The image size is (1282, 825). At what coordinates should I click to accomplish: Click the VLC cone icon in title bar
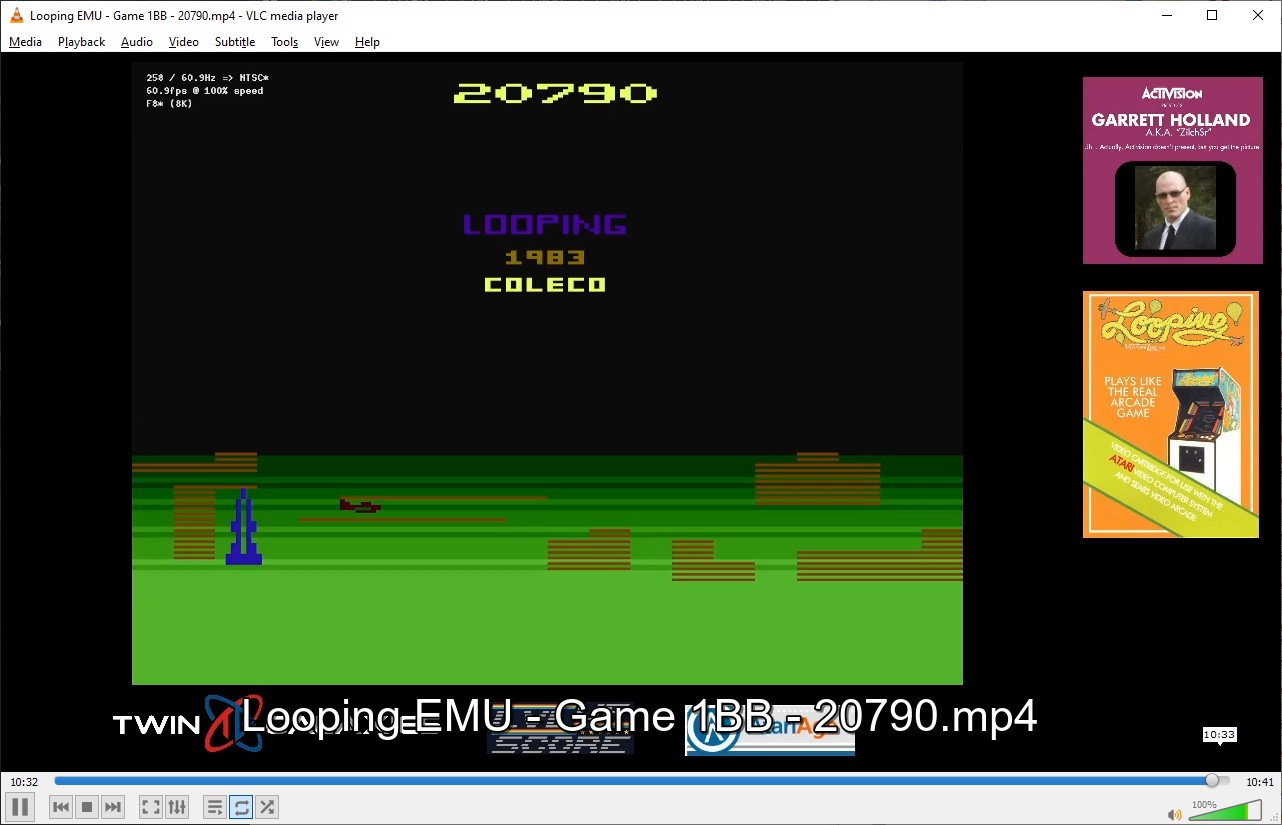coord(16,15)
